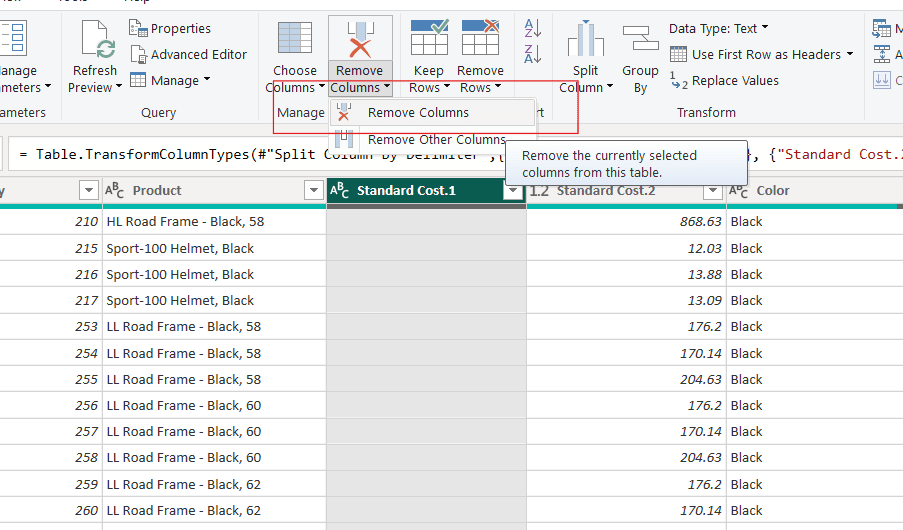The image size is (903, 530).
Task: Expand the Refresh Preview dropdown arrow
Action: (x=119, y=86)
